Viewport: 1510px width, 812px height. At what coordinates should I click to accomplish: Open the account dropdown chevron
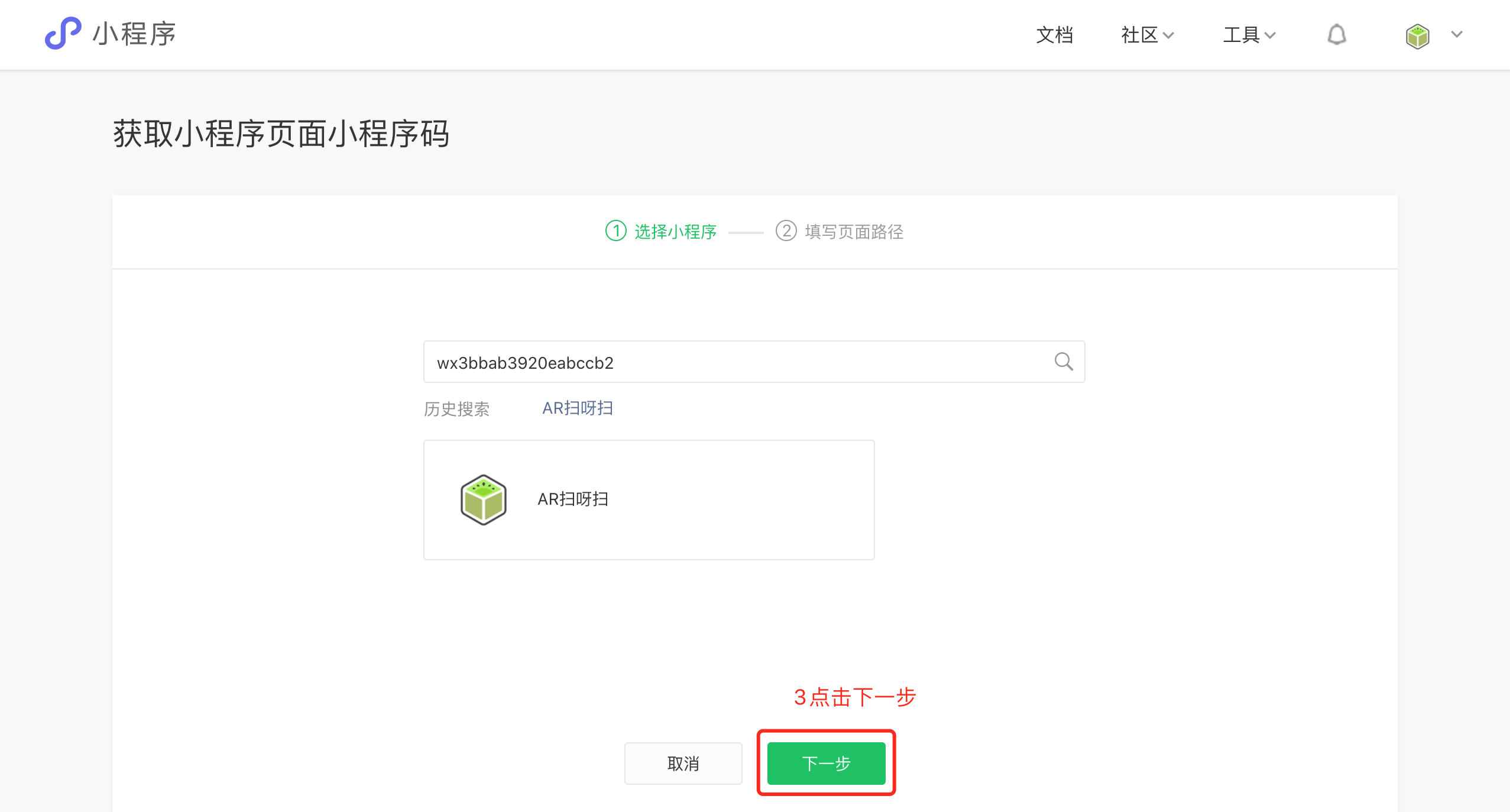tap(1457, 35)
